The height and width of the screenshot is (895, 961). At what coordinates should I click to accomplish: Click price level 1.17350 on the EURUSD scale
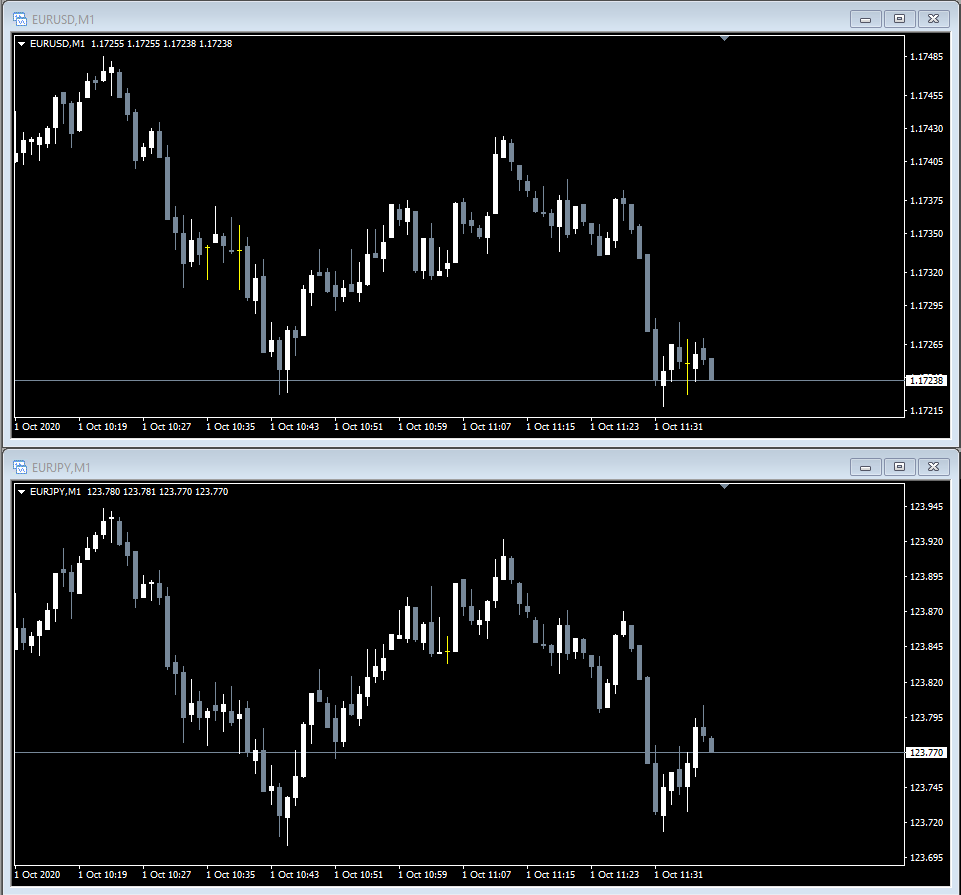(926, 234)
